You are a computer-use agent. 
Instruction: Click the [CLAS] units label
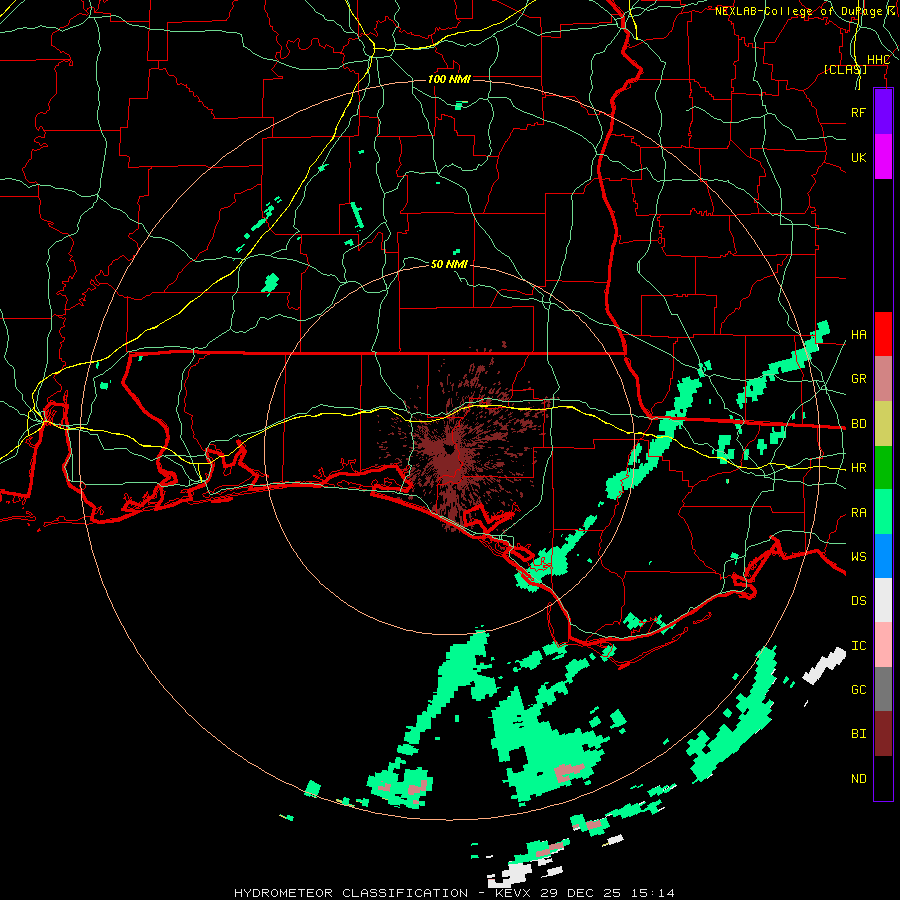pyautogui.click(x=845, y=69)
